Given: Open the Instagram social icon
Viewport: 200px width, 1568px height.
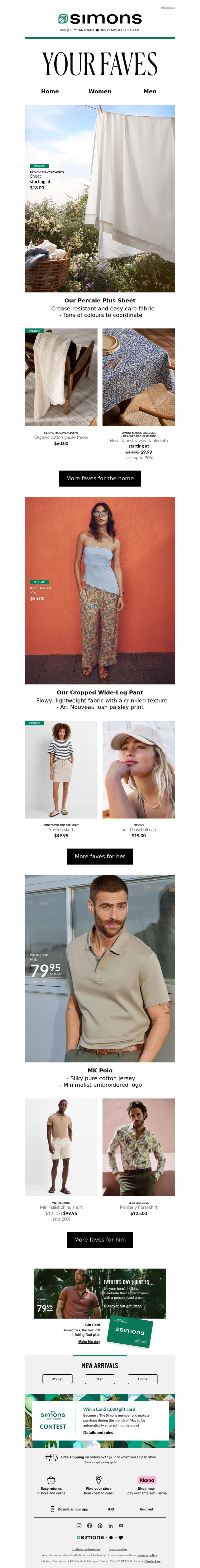Looking at the screenshot, I should pyautogui.click(x=78, y=1525).
